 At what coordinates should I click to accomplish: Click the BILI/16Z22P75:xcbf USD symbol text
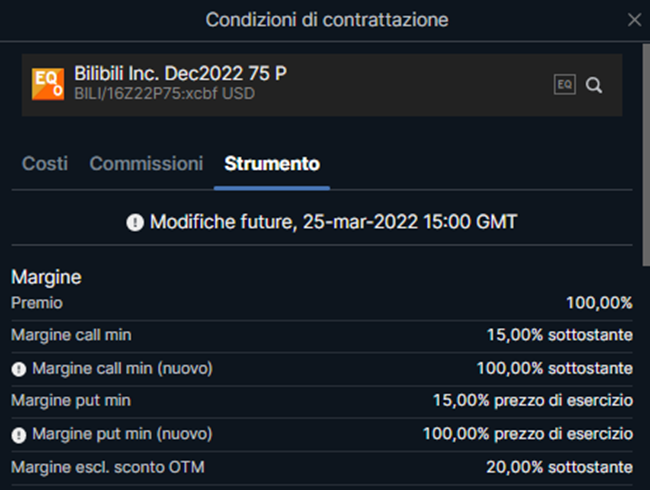164,94
